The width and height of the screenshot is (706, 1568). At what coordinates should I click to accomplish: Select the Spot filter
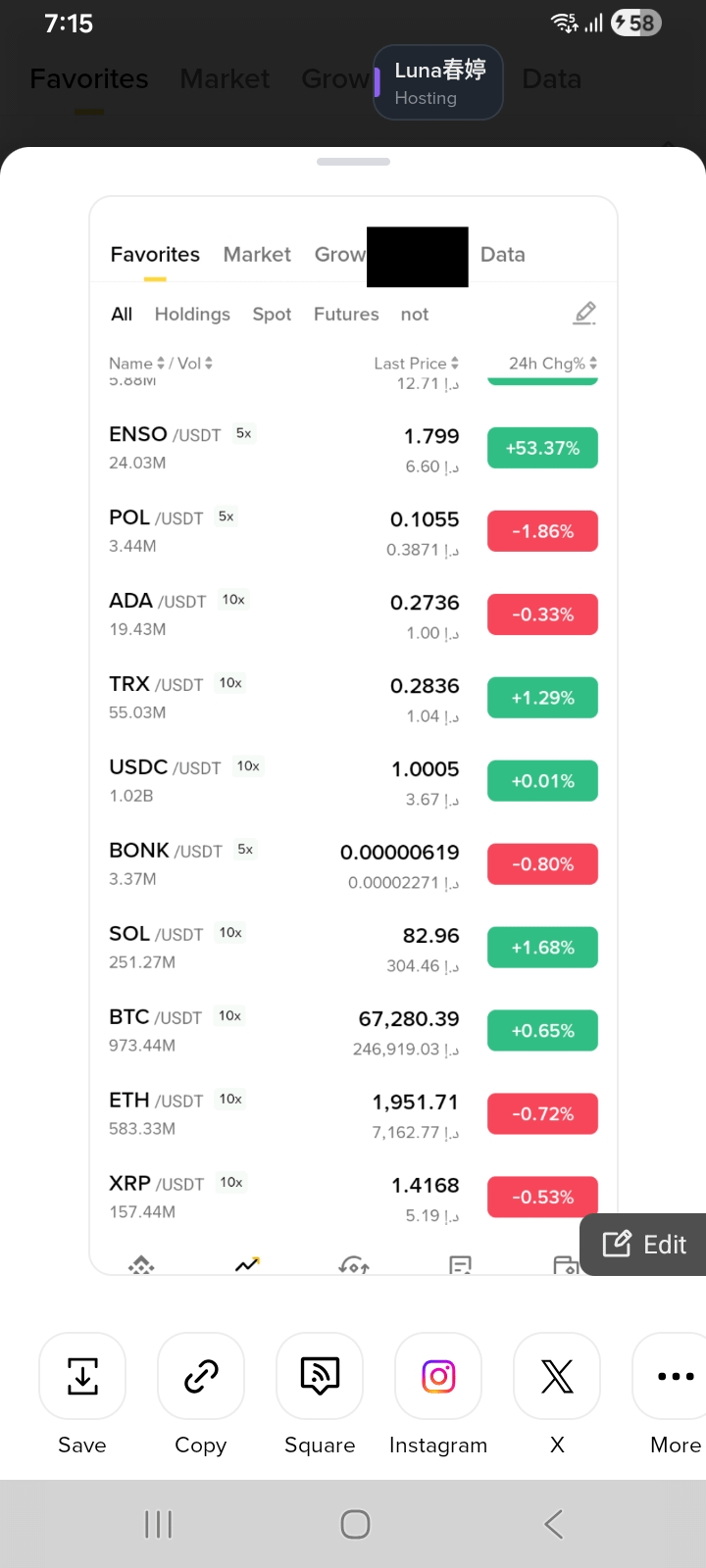click(x=272, y=314)
